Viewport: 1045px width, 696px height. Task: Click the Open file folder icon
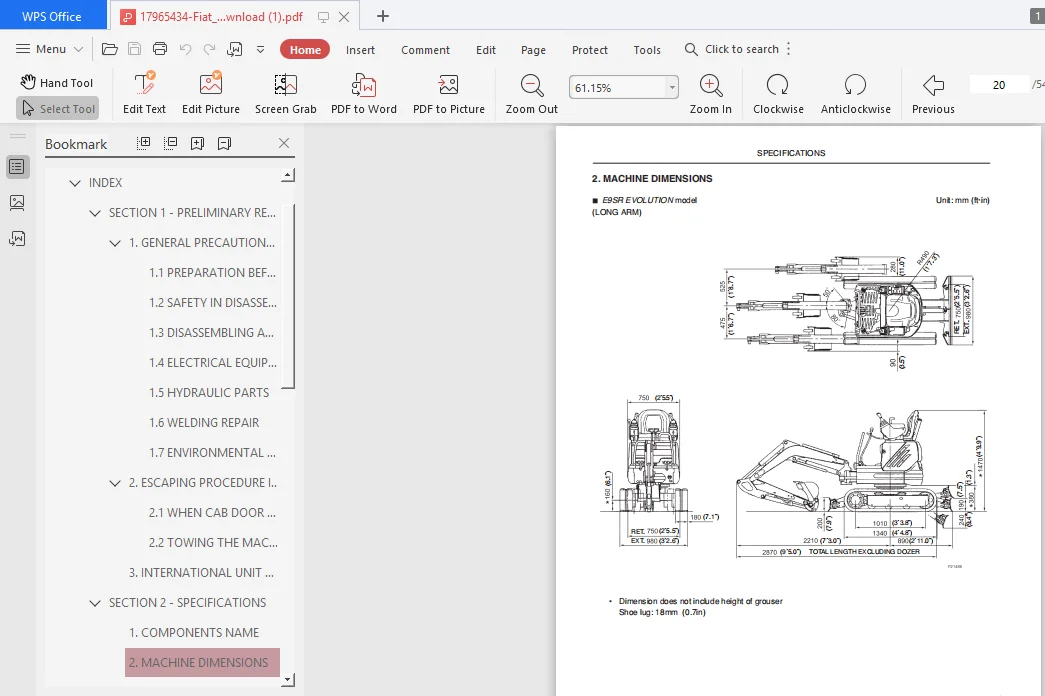pyautogui.click(x=110, y=49)
